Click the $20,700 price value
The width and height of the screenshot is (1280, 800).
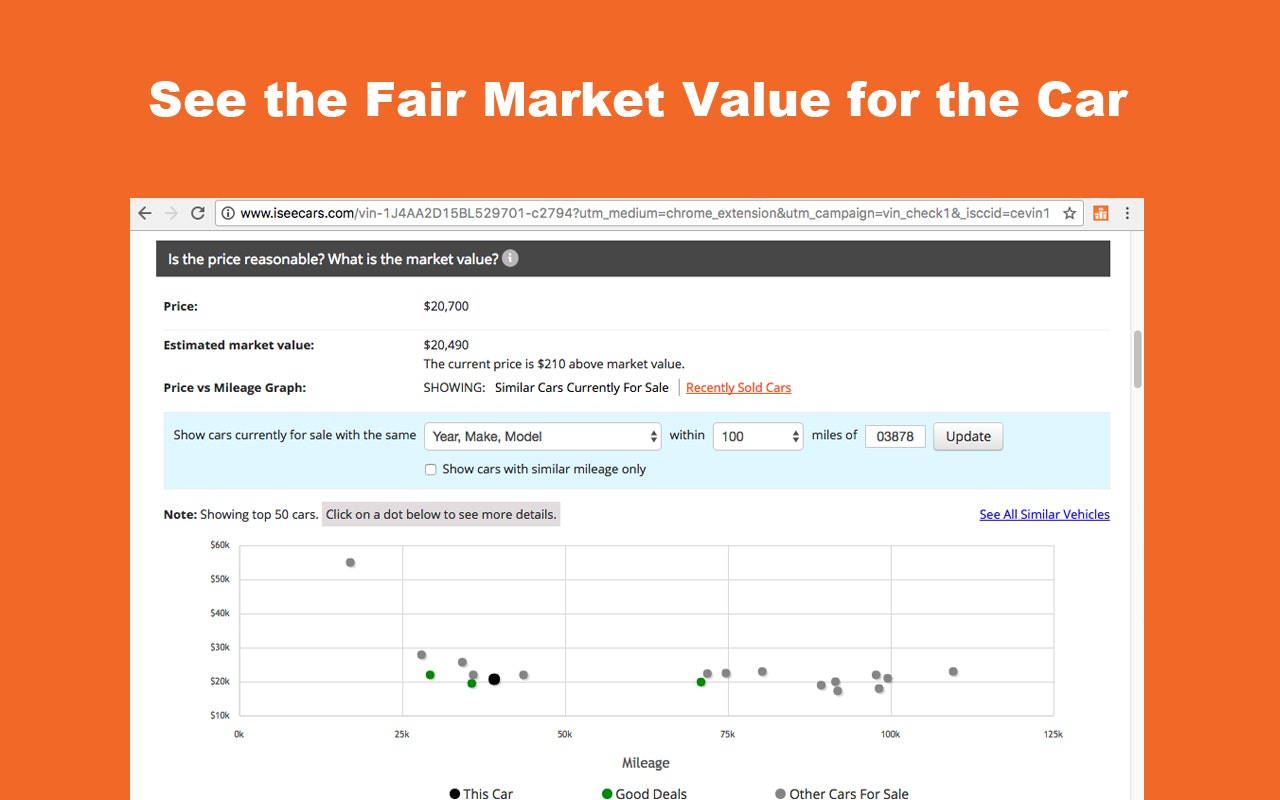point(446,306)
